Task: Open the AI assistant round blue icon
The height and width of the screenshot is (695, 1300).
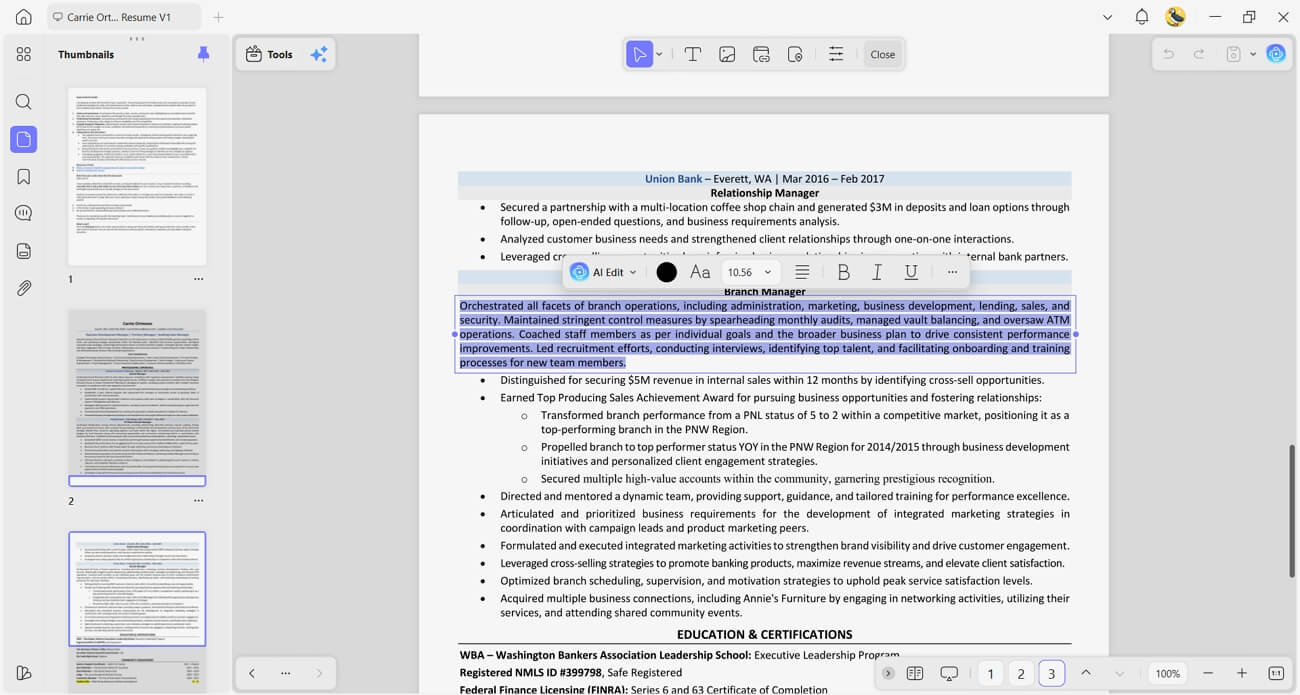Action: (x=1276, y=54)
